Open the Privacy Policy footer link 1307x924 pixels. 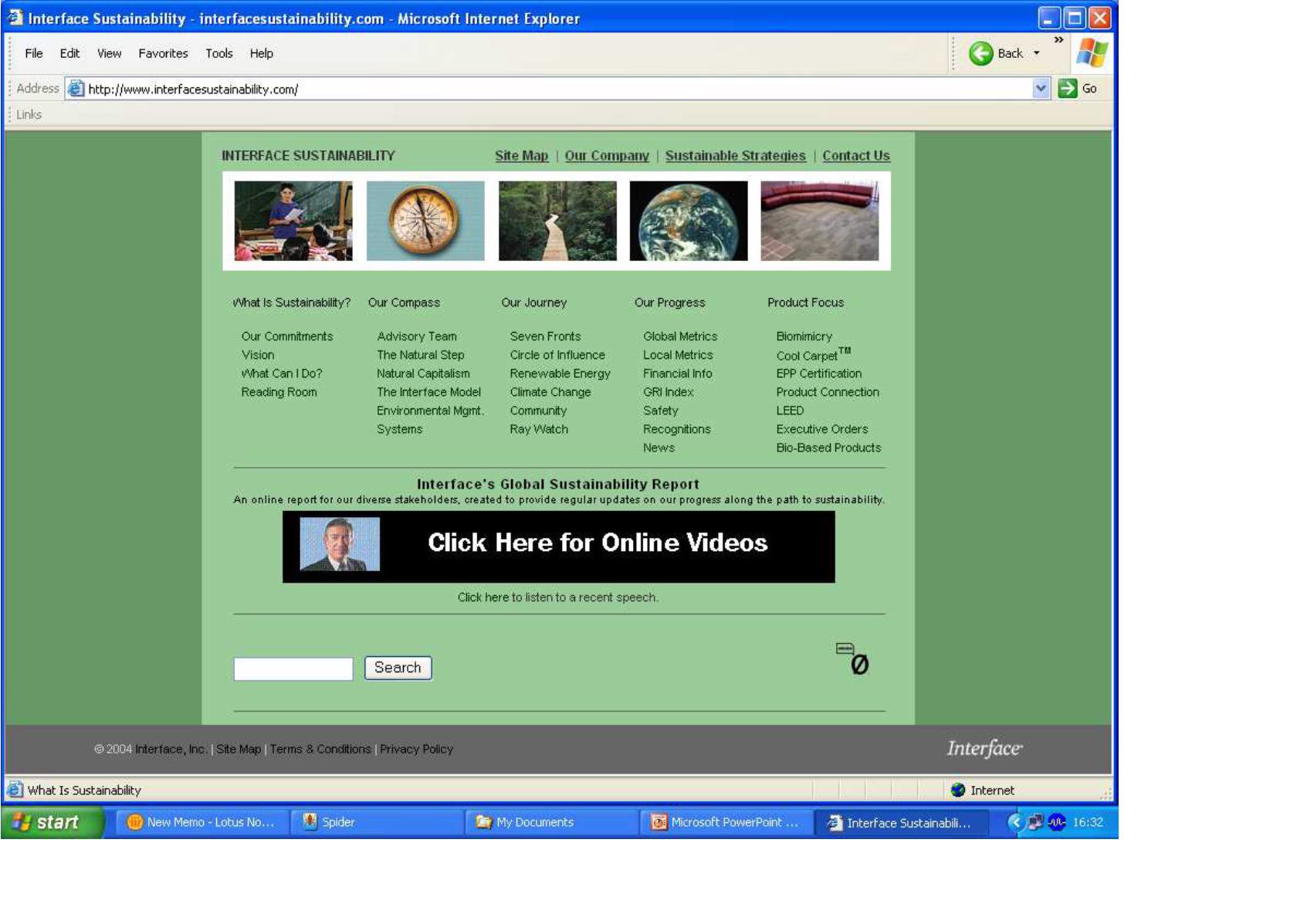[416, 749]
